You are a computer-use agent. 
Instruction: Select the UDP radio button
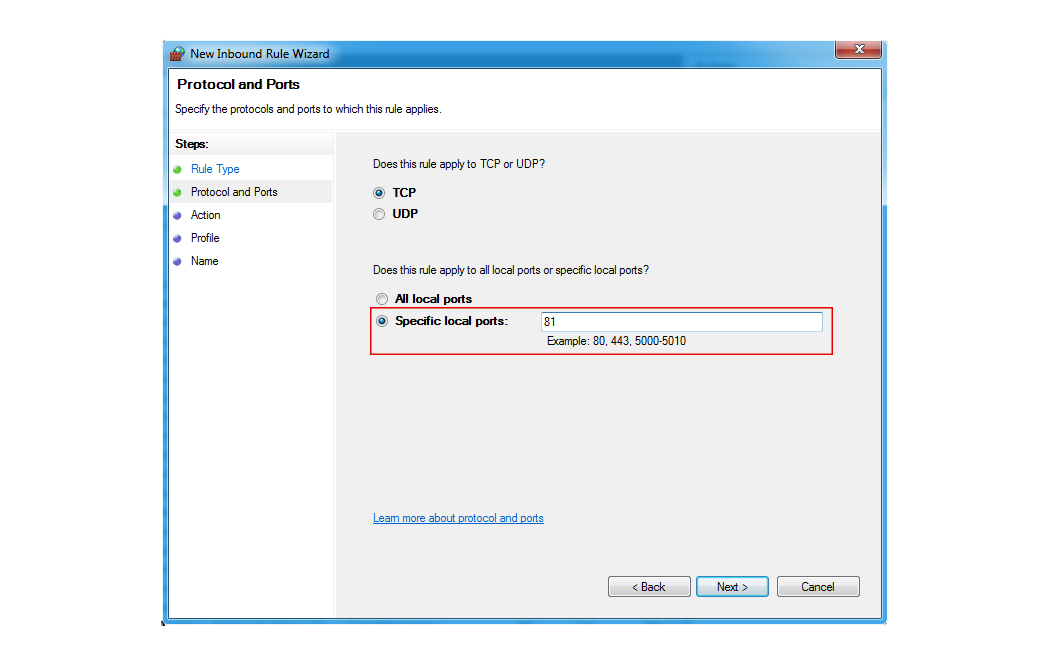point(379,214)
